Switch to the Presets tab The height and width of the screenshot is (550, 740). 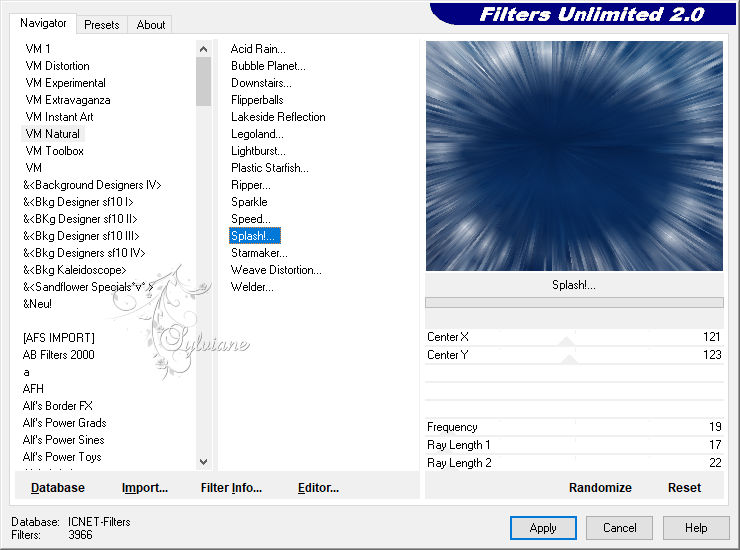101,25
